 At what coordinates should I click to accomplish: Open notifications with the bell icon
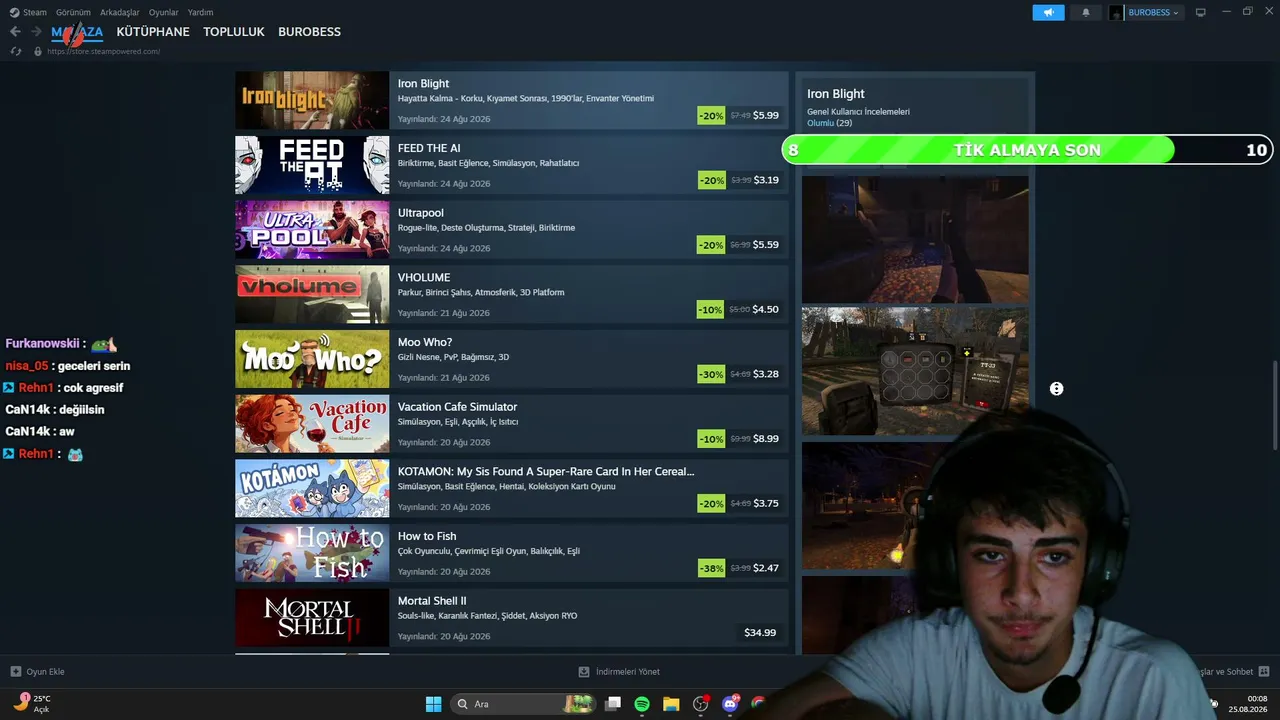click(1086, 12)
